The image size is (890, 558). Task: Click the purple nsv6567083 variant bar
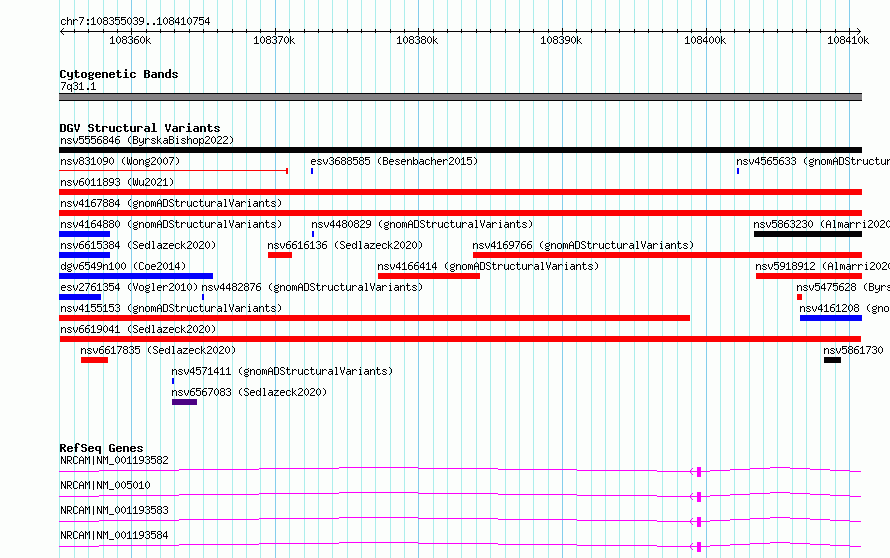(184, 402)
